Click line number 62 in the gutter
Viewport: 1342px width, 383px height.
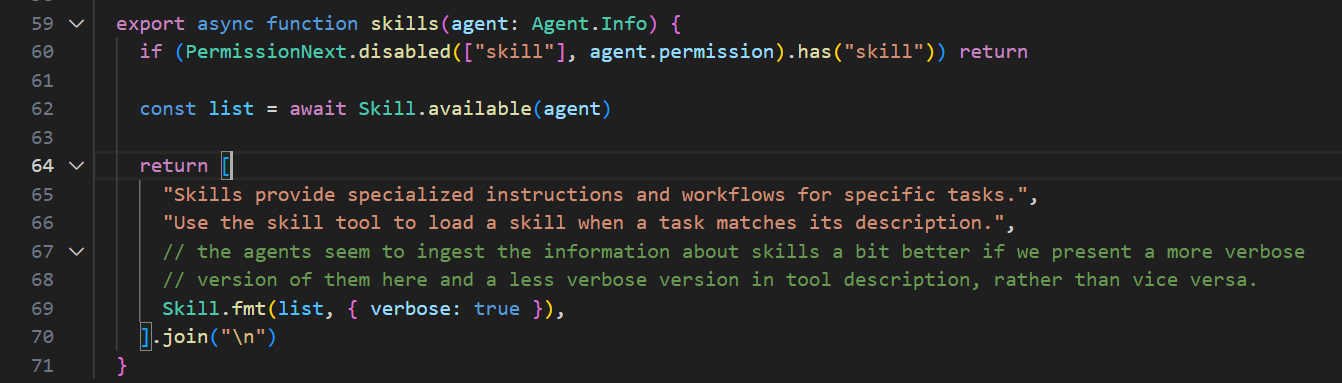click(x=42, y=108)
